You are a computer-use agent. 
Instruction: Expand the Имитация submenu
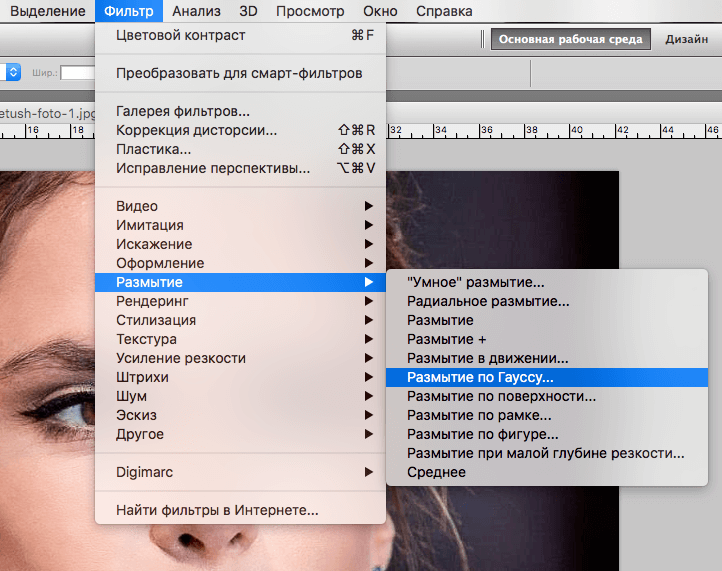pyautogui.click(x=240, y=225)
